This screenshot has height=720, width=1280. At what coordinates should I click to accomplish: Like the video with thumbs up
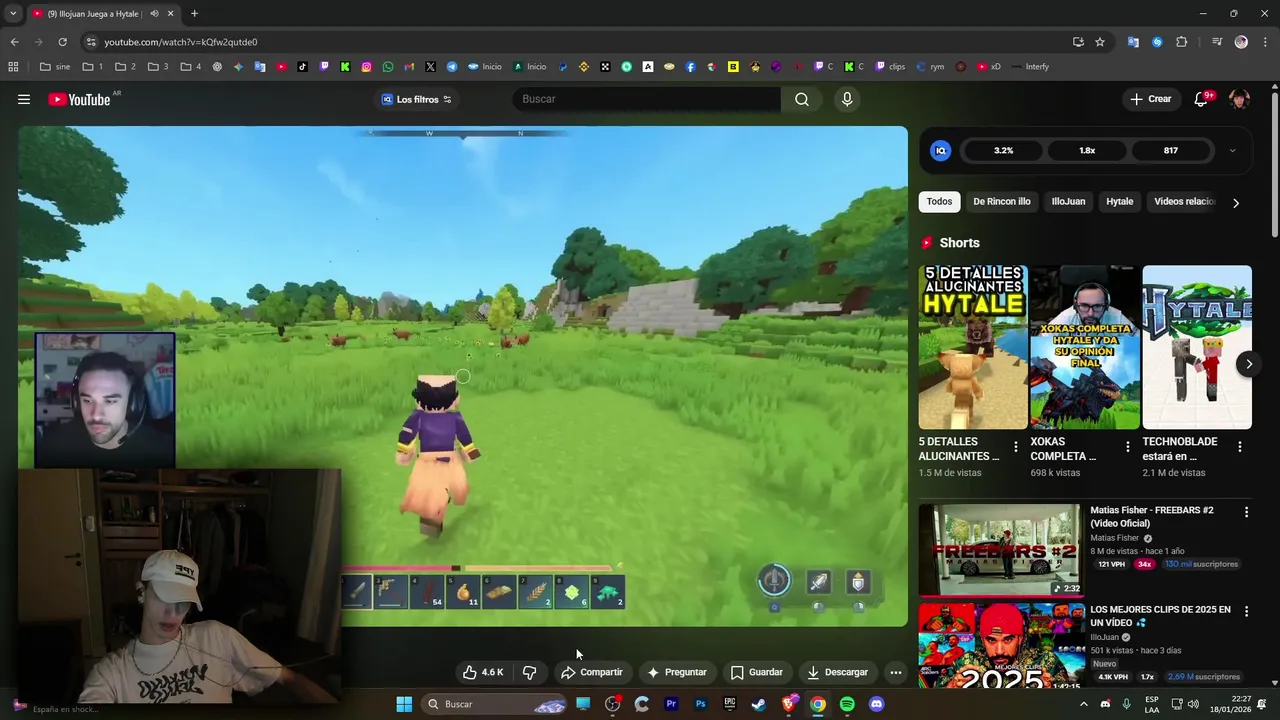click(x=482, y=672)
